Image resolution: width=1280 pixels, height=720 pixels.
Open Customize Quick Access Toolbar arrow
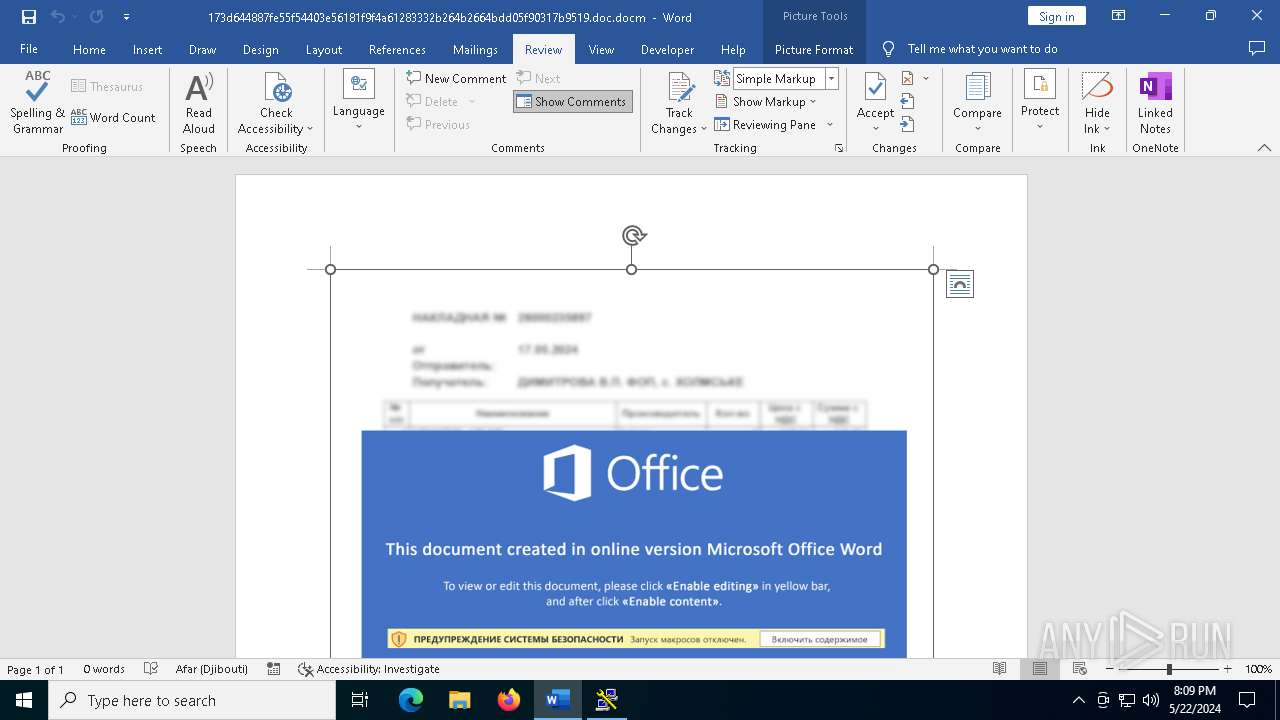(x=126, y=17)
